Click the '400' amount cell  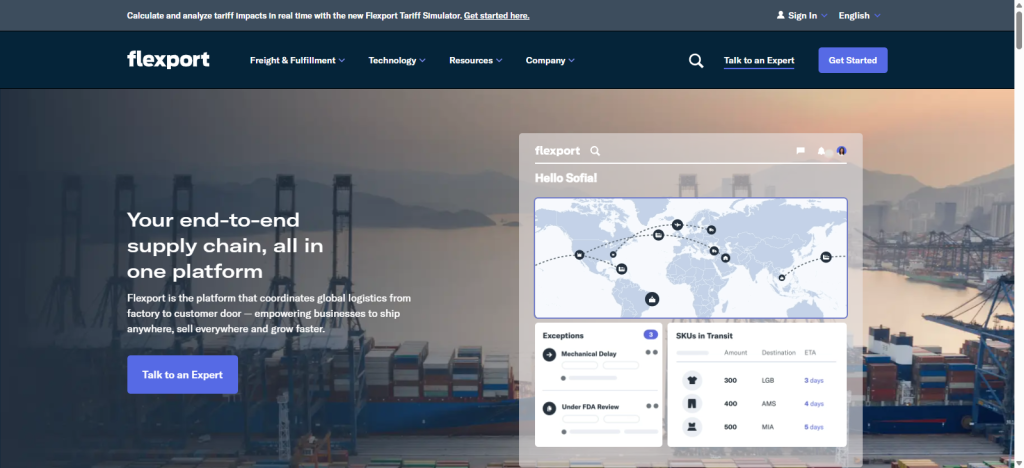(x=730, y=404)
